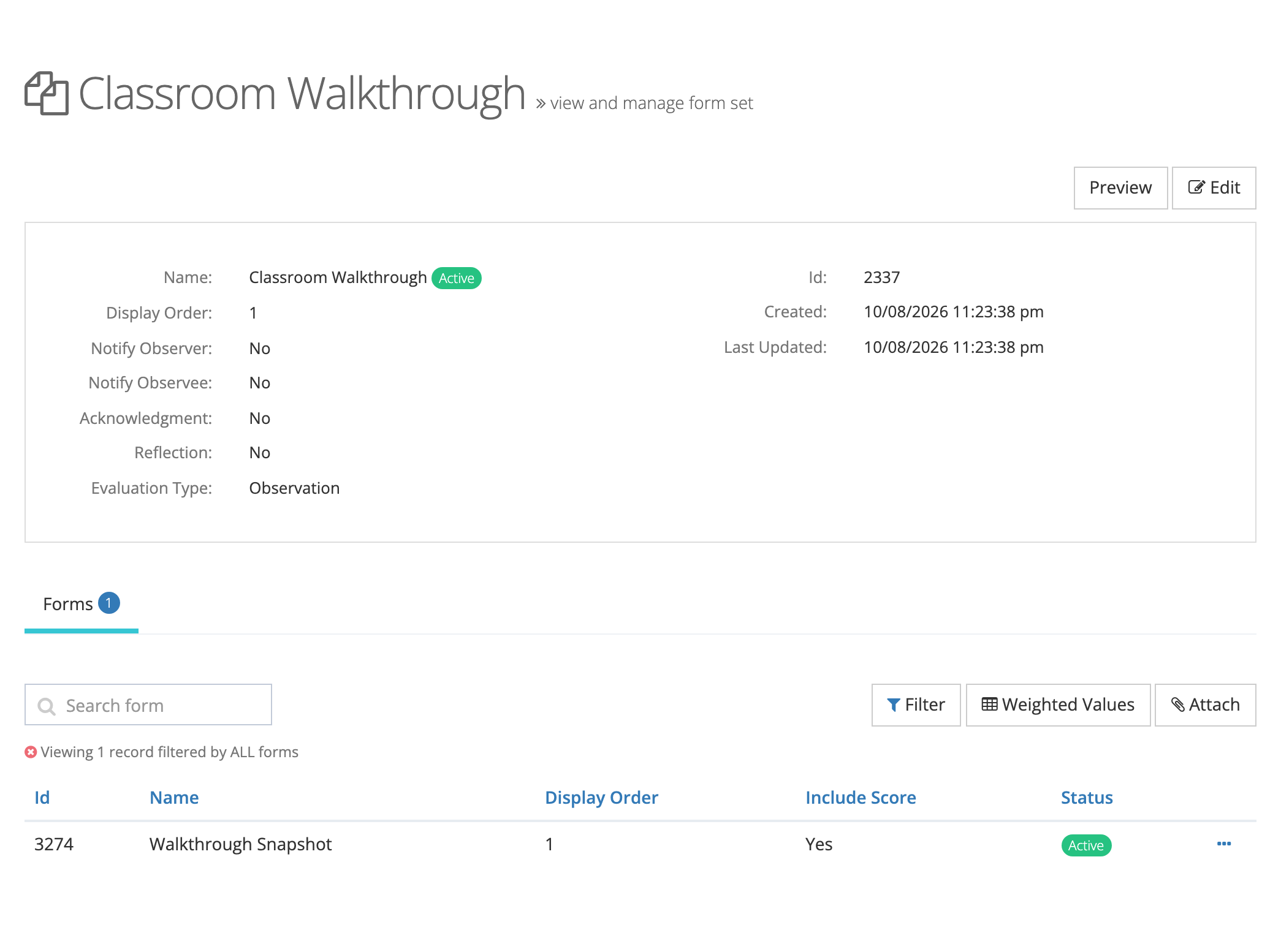This screenshot has height=952, width=1281.
Task: Click the Active badge beside Classroom Walkthrough name
Action: click(x=456, y=278)
